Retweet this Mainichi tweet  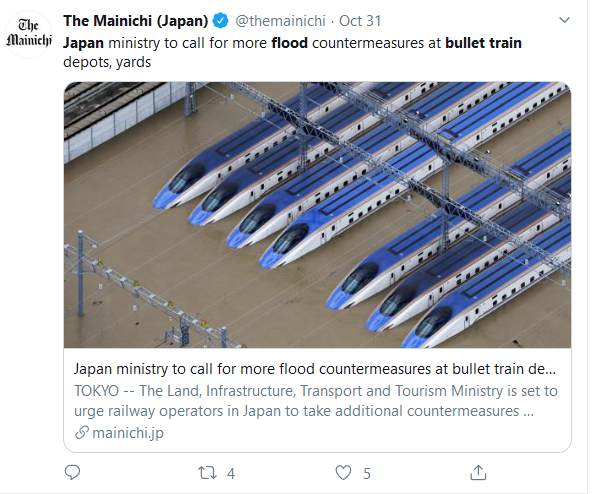205,472
